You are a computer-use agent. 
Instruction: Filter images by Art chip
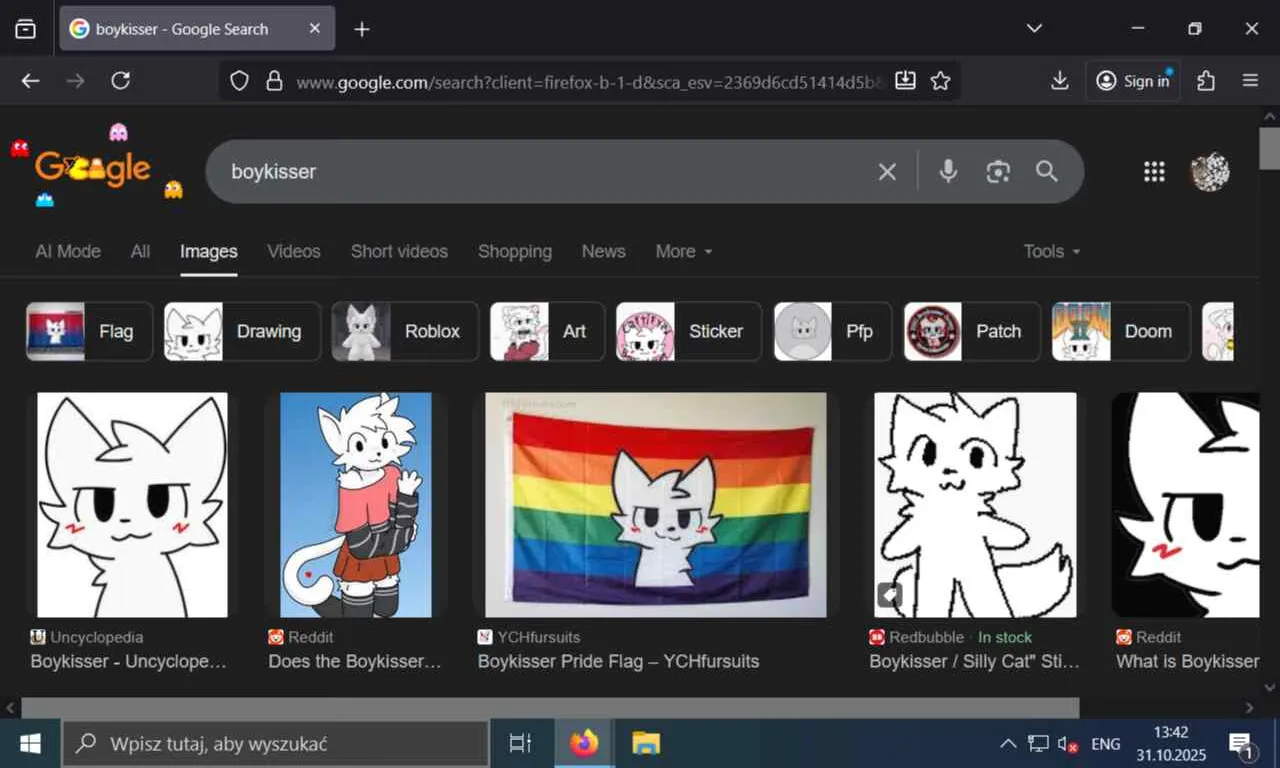tap(547, 331)
